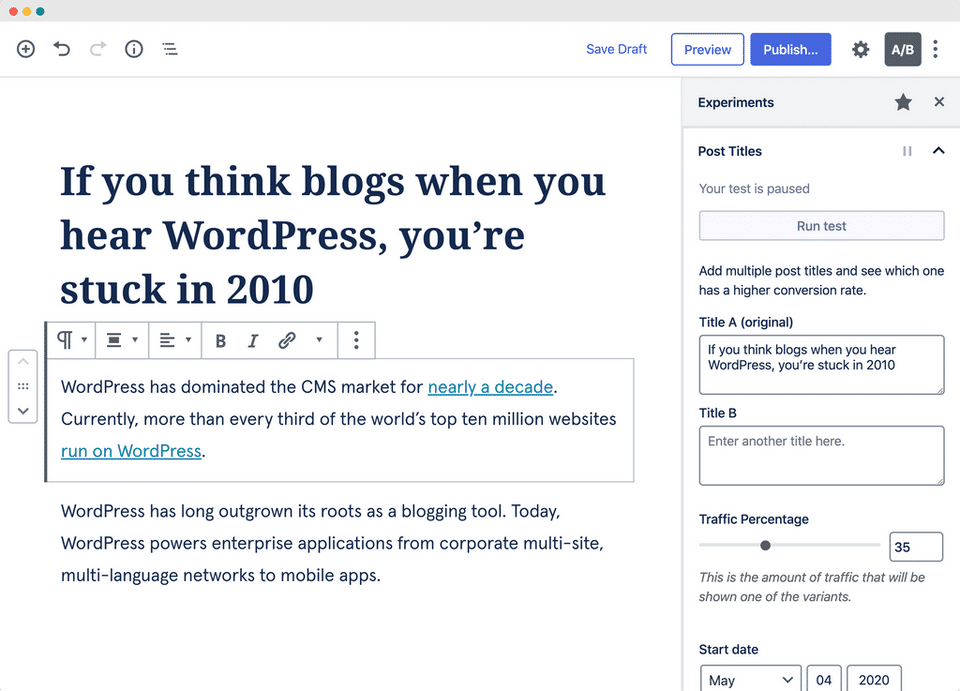Image resolution: width=960 pixels, height=691 pixels.
Task: Click 'Your test is paused' text
Action: (754, 189)
